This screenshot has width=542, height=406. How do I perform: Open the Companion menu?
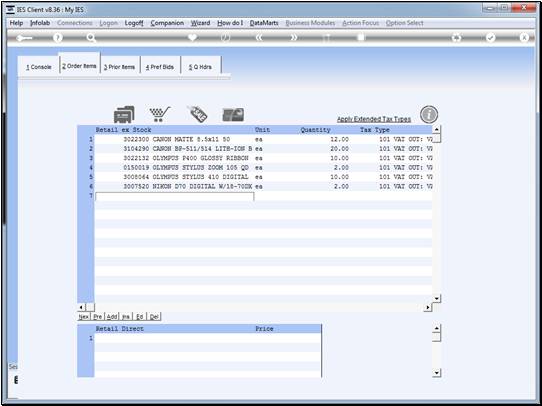coord(167,23)
